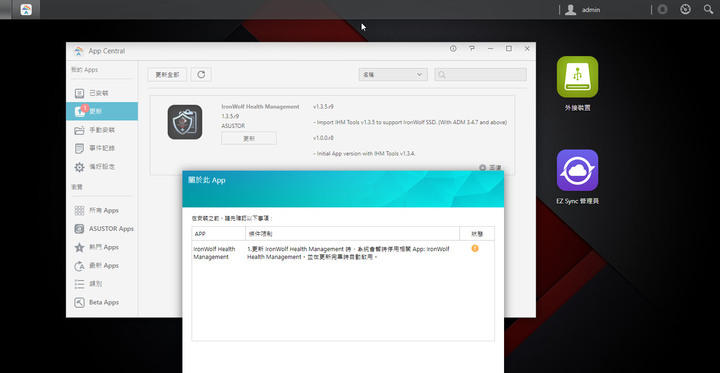Open the Preferences gear sidebar item
720x373 pixels.
click(x=102, y=167)
